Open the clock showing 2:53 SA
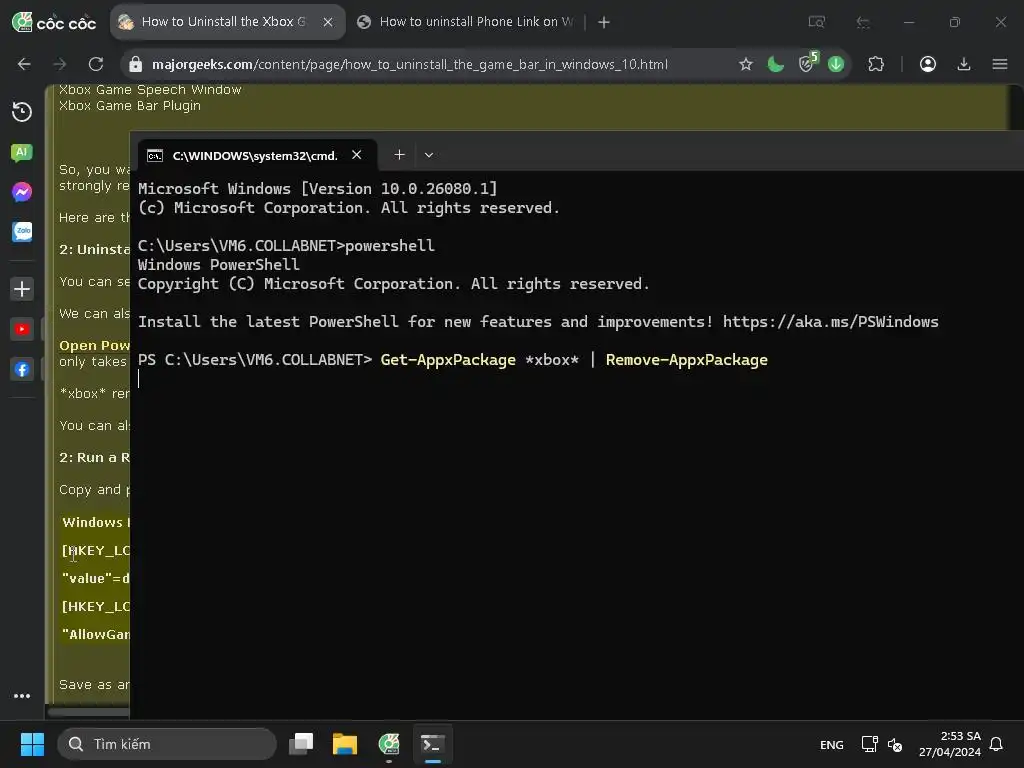The width and height of the screenshot is (1024, 768). (950, 744)
